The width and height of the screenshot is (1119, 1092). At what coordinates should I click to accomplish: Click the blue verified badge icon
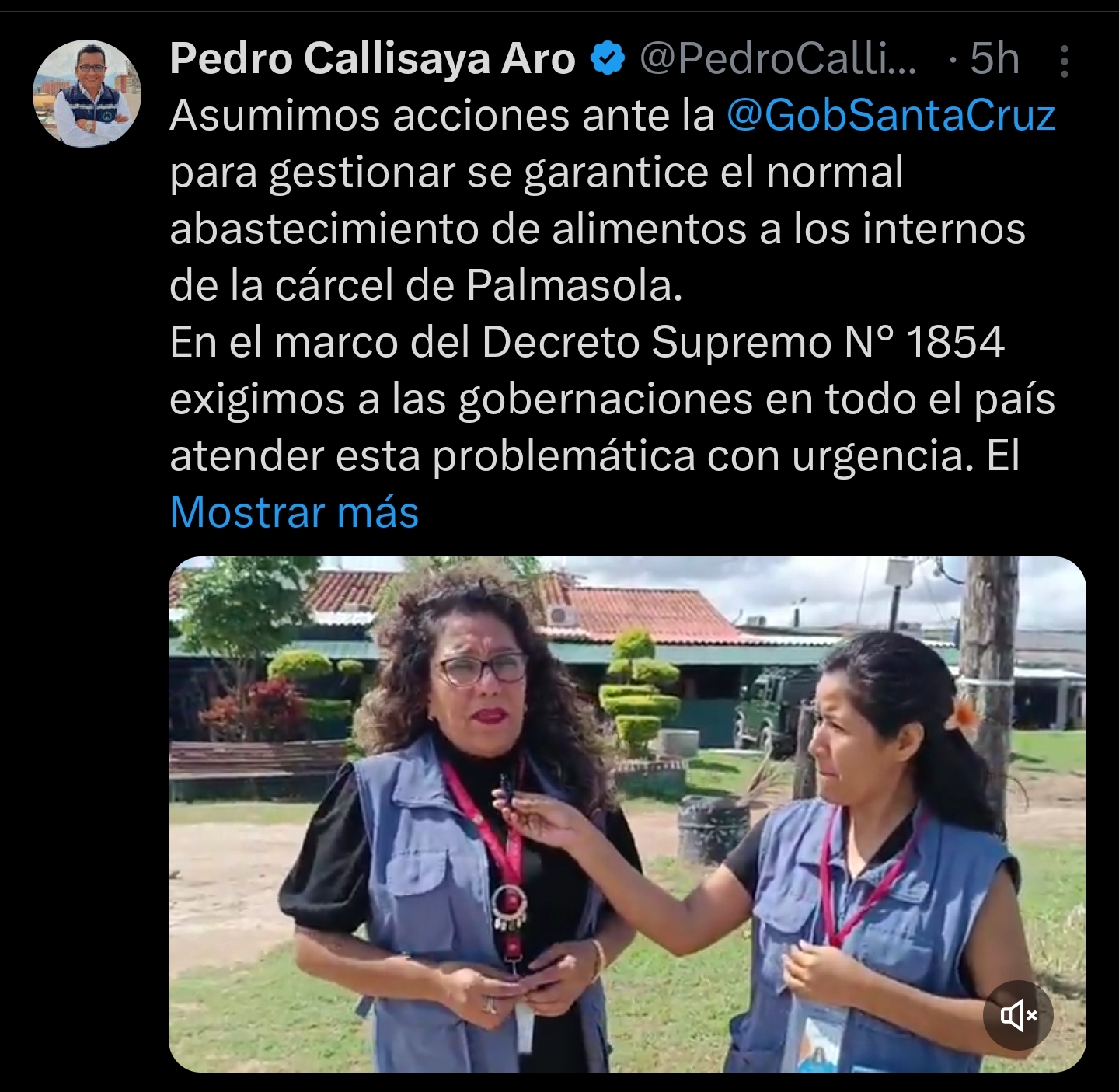(x=608, y=58)
